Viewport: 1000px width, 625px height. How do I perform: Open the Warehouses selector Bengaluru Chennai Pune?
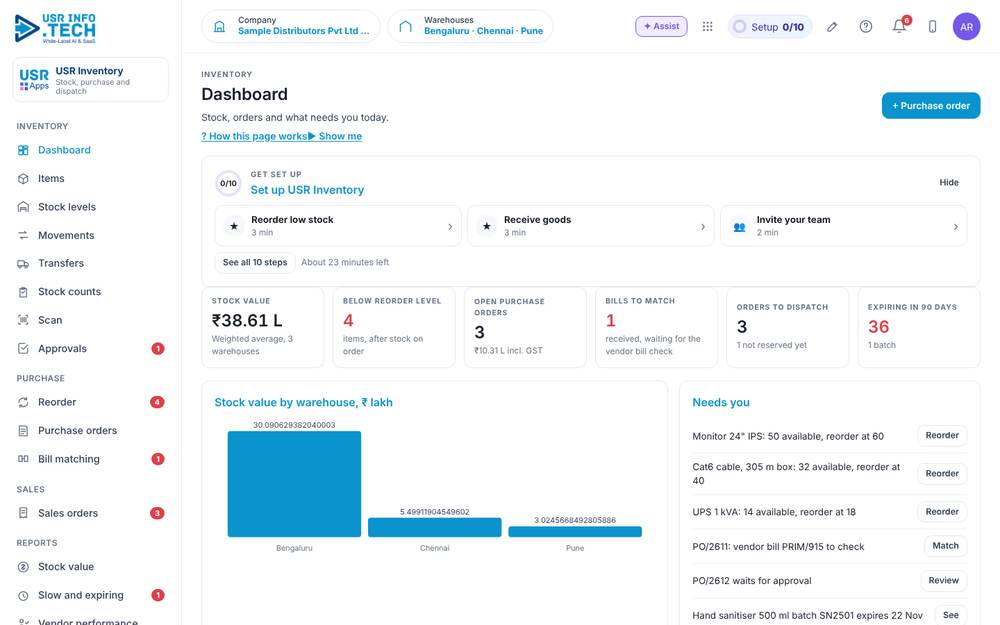471,26
